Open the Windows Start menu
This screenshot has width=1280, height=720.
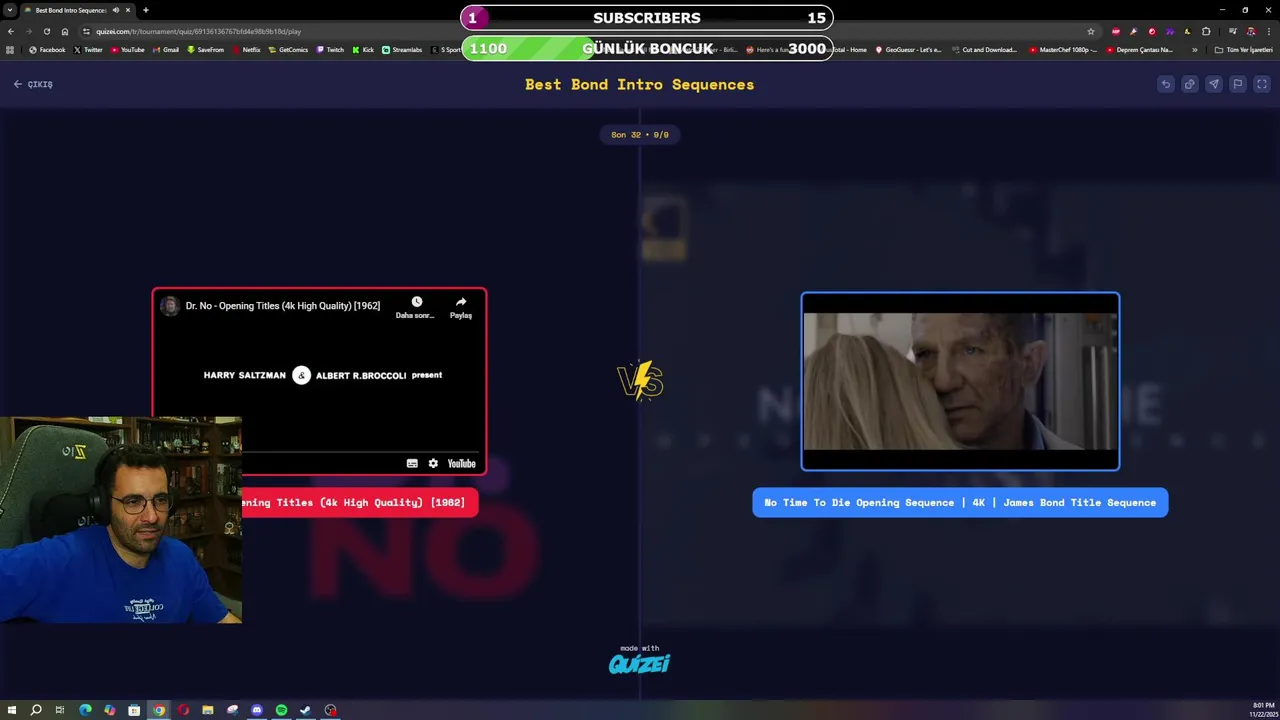click(x=12, y=710)
